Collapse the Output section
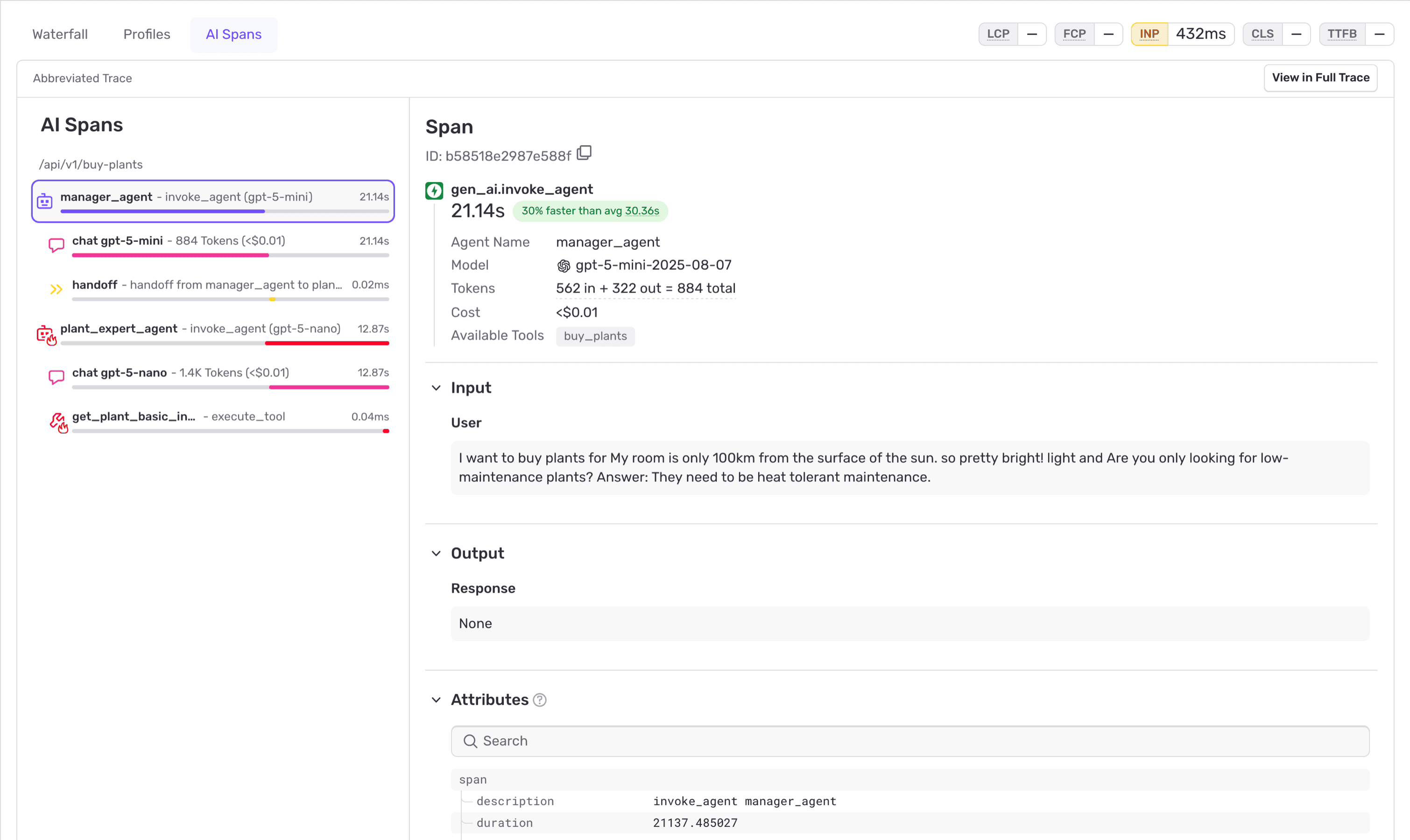 pyautogui.click(x=436, y=553)
